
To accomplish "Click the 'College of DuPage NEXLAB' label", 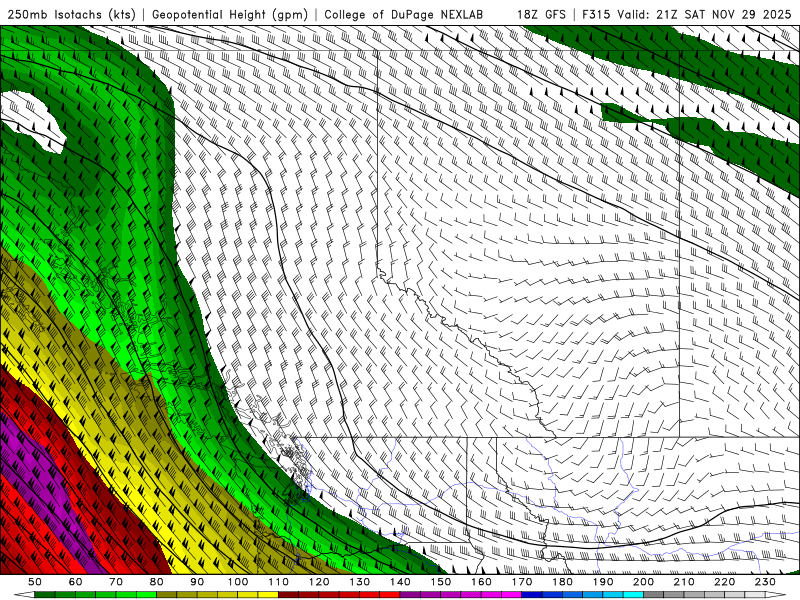I will (403, 14).
